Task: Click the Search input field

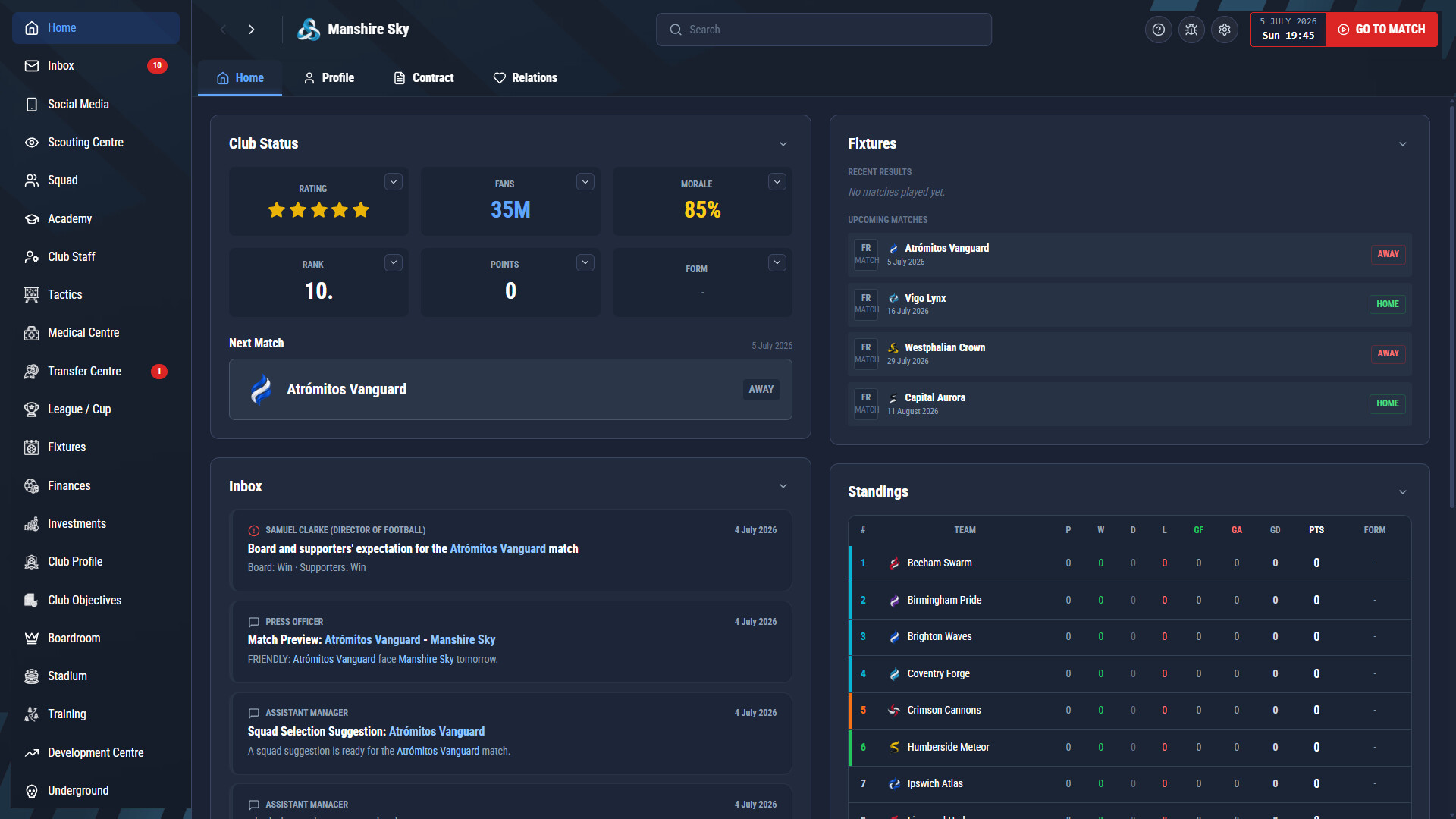Action: point(824,30)
